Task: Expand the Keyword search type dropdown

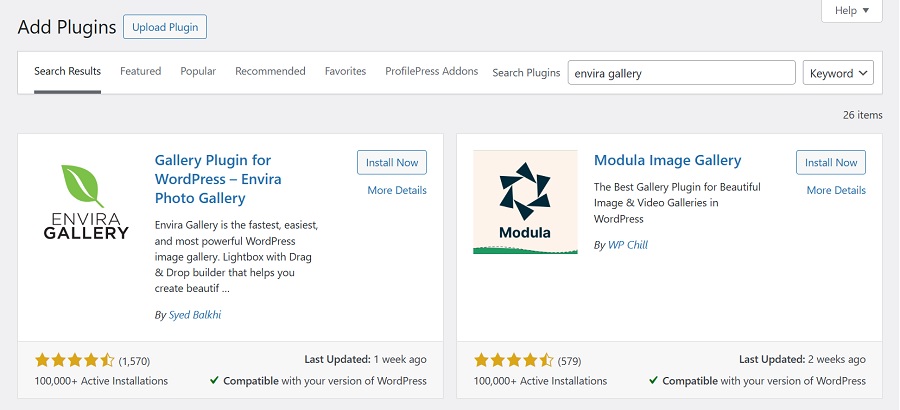Action: click(x=838, y=73)
